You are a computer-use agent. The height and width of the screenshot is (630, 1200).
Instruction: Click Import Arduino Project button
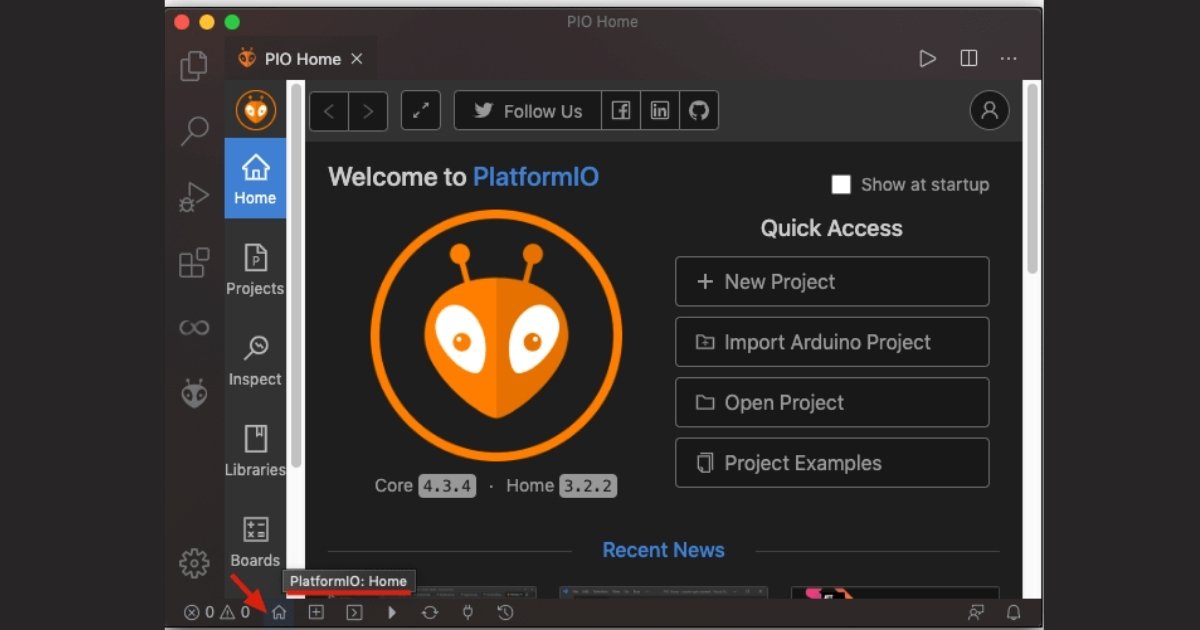click(x=832, y=342)
